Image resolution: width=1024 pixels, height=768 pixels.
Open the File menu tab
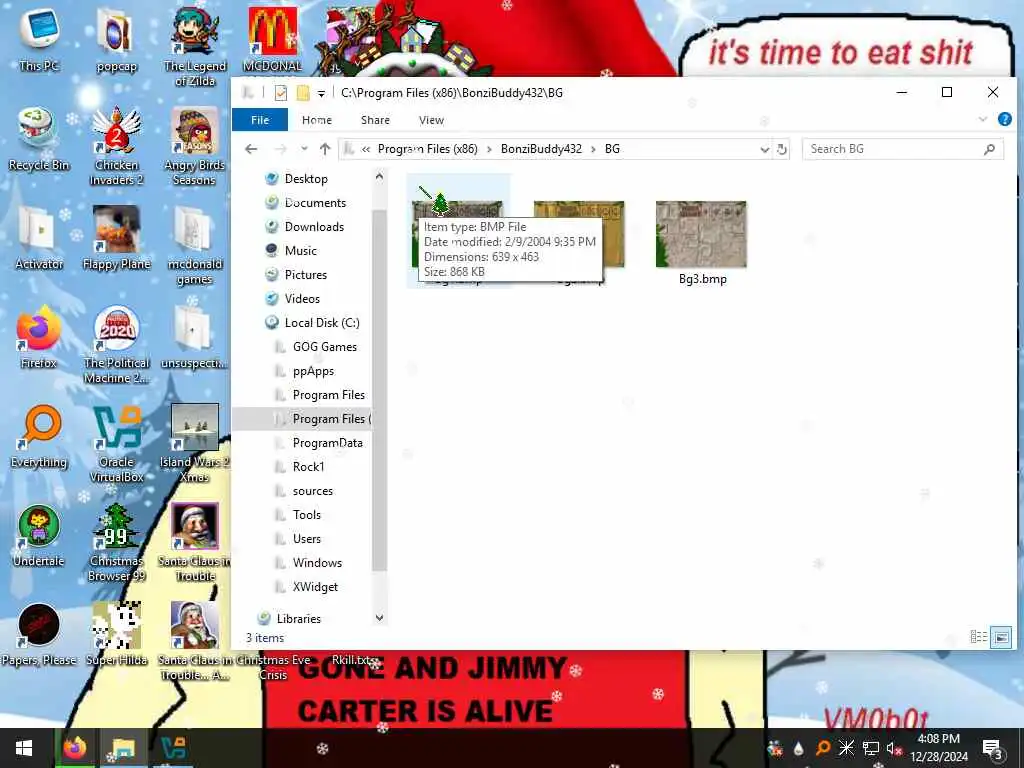pos(260,120)
